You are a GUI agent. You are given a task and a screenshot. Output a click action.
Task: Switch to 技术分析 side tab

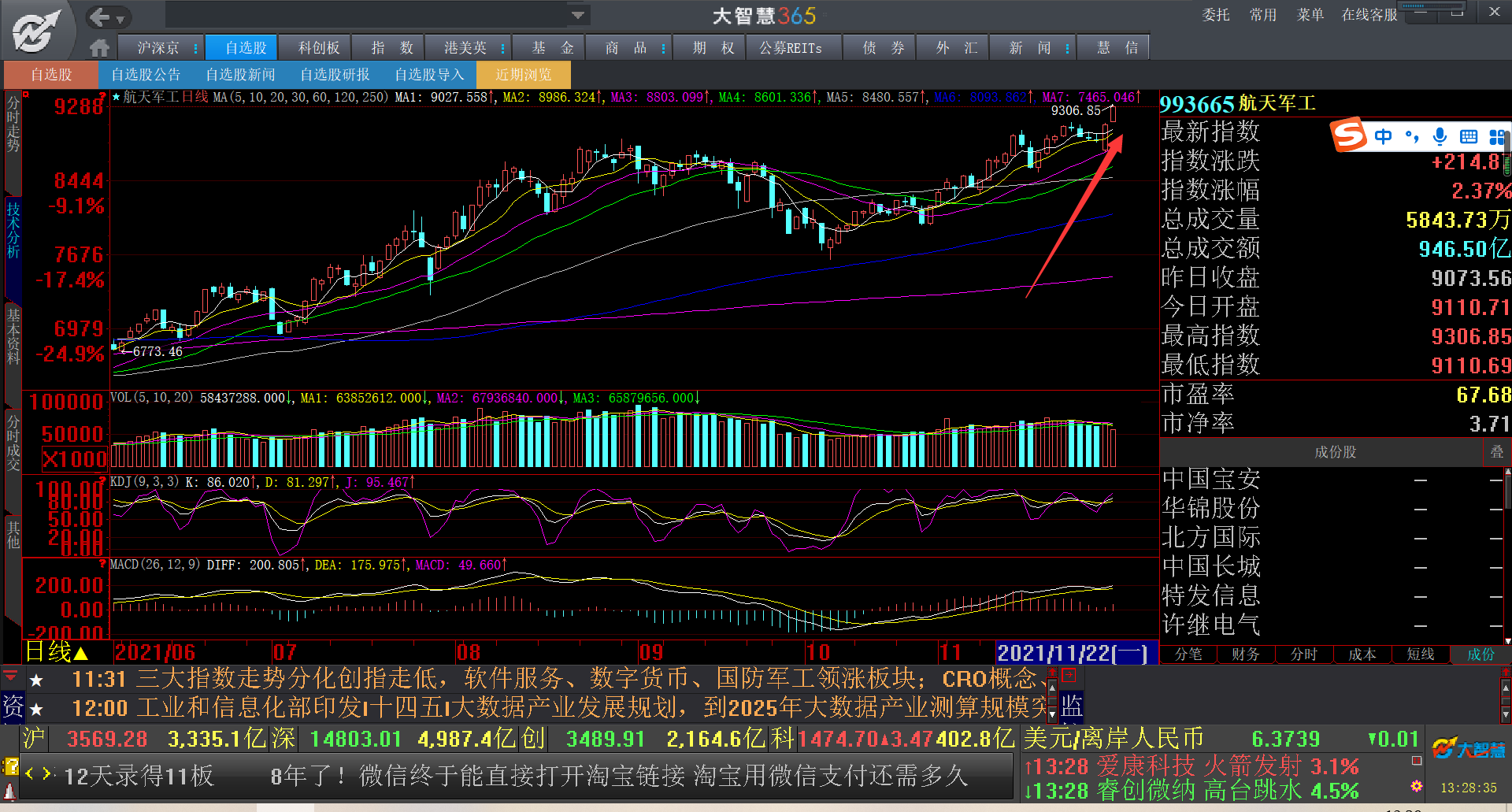pos(13,230)
